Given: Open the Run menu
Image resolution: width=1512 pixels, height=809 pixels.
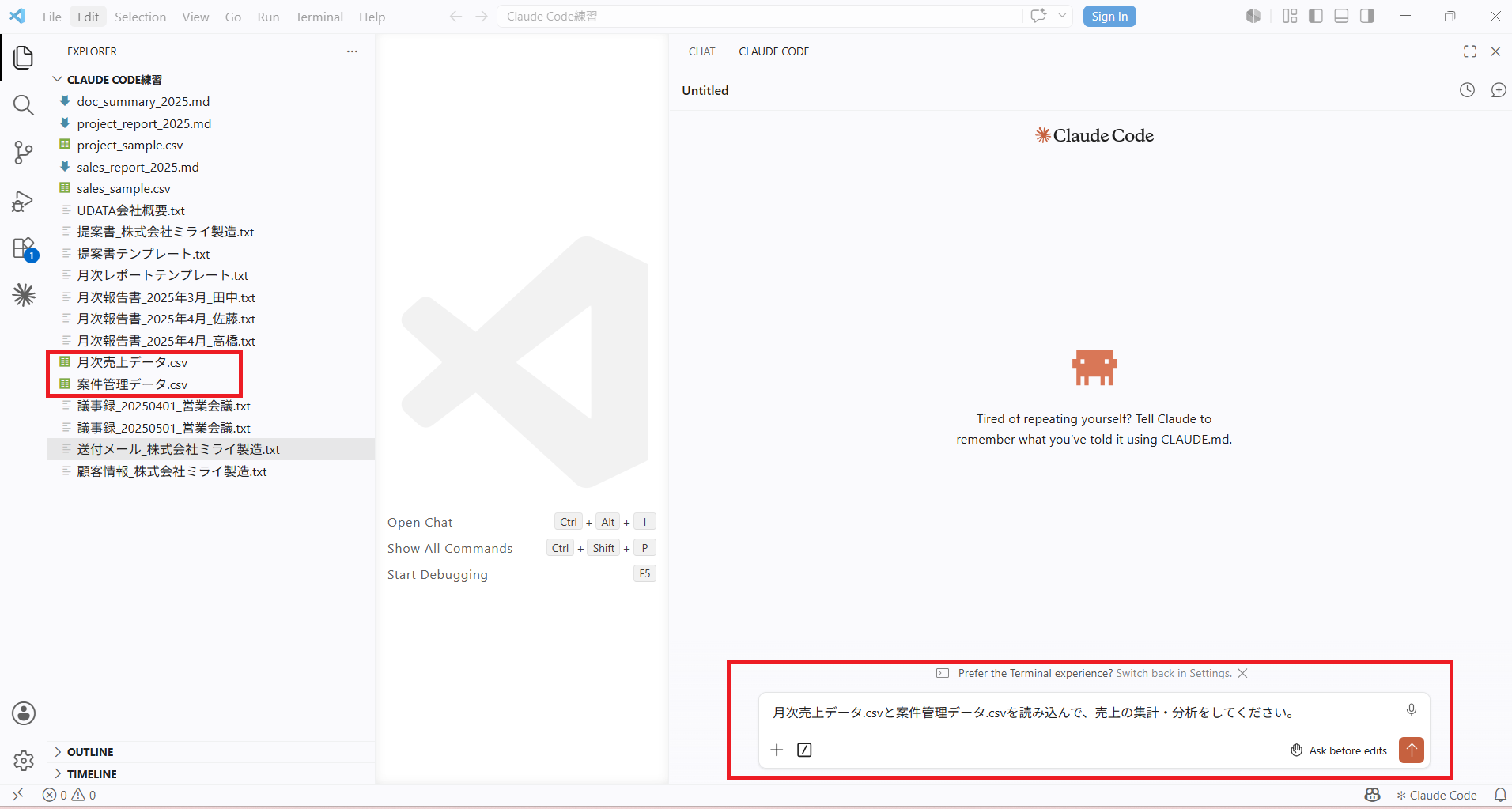Looking at the screenshot, I should click(x=268, y=17).
